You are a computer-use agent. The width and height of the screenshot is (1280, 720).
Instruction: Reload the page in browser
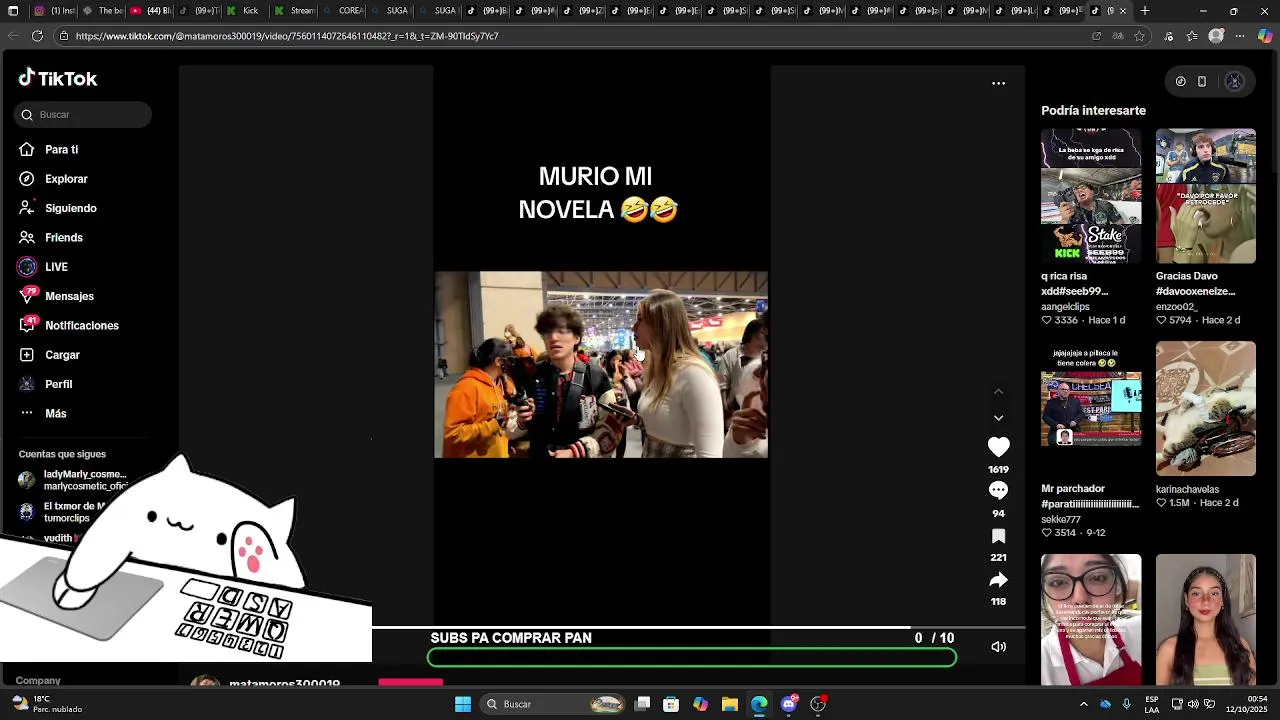pos(37,36)
